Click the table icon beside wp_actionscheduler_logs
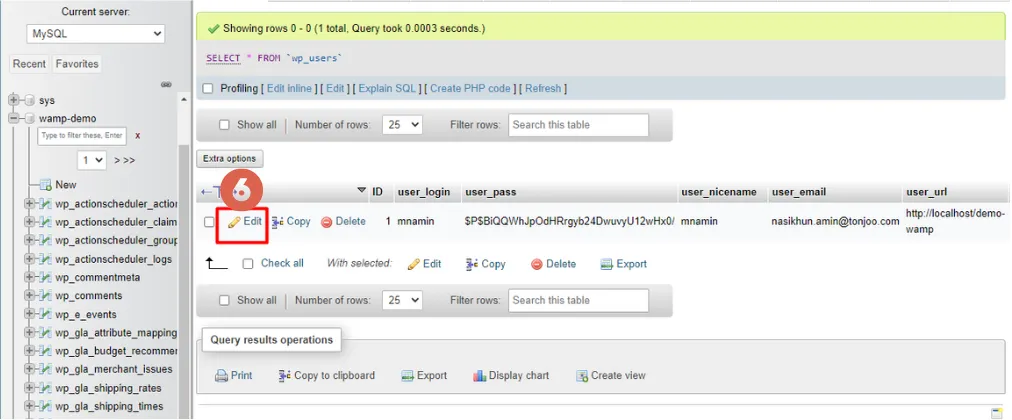 click(46, 259)
